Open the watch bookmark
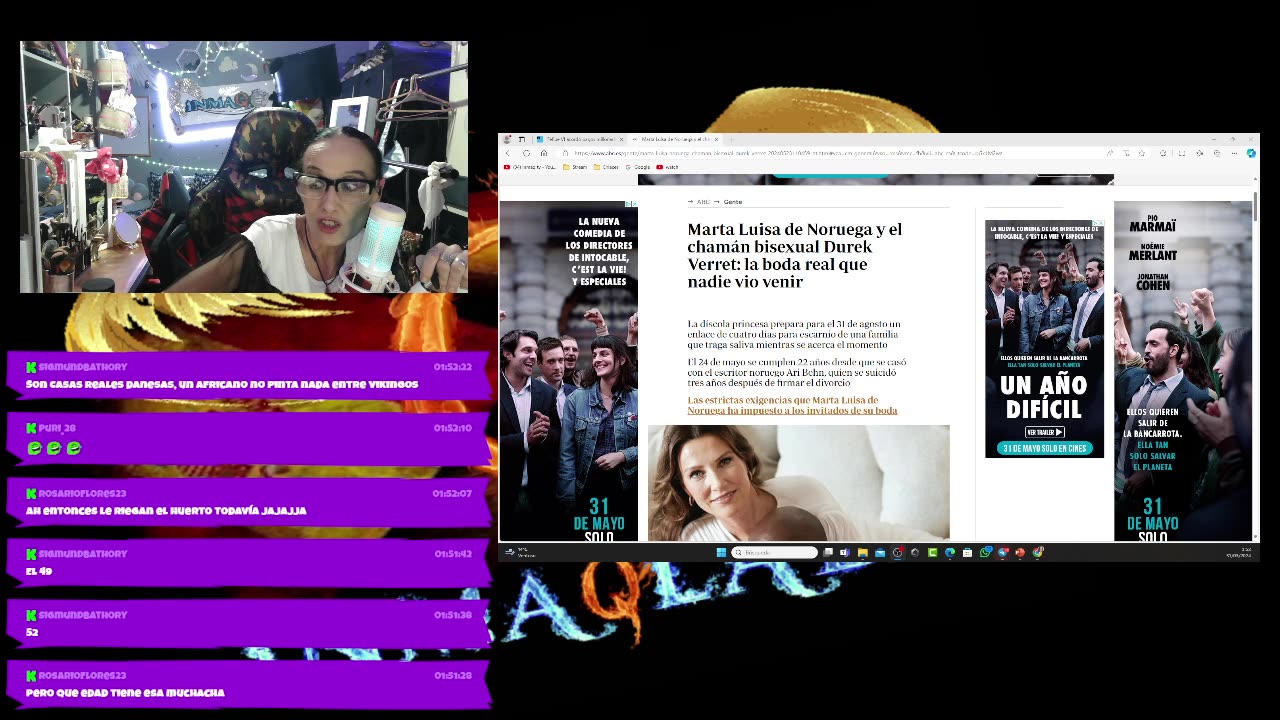The height and width of the screenshot is (720, 1280). 667,167
